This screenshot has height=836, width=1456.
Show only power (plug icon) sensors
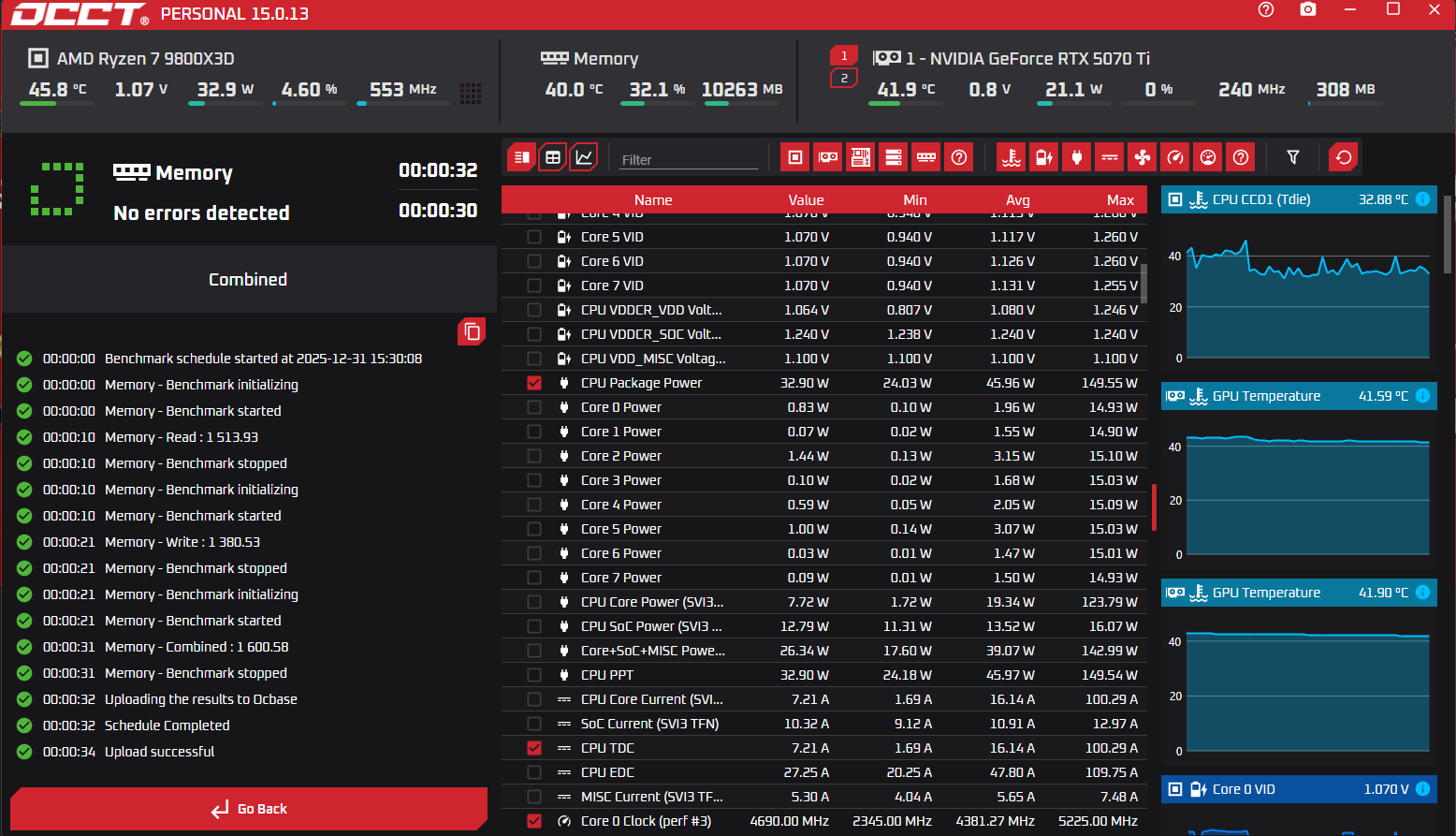tap(1077, 157)
